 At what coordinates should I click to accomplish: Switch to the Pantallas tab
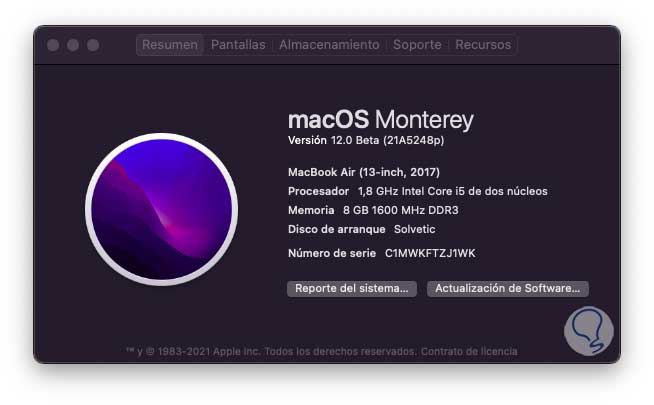(x=238, y=45)
